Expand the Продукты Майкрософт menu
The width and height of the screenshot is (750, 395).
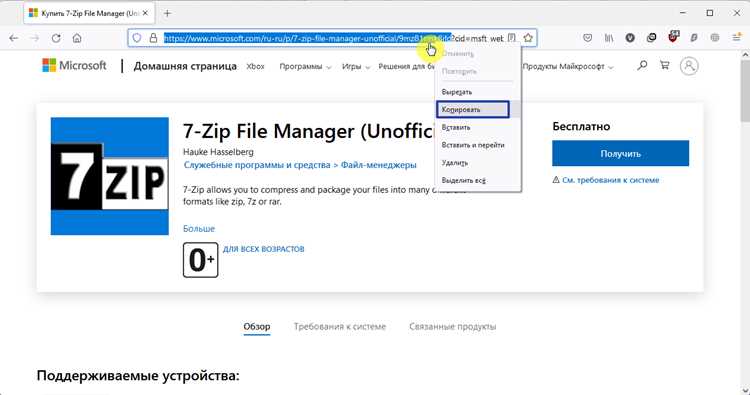pos(568,66)
